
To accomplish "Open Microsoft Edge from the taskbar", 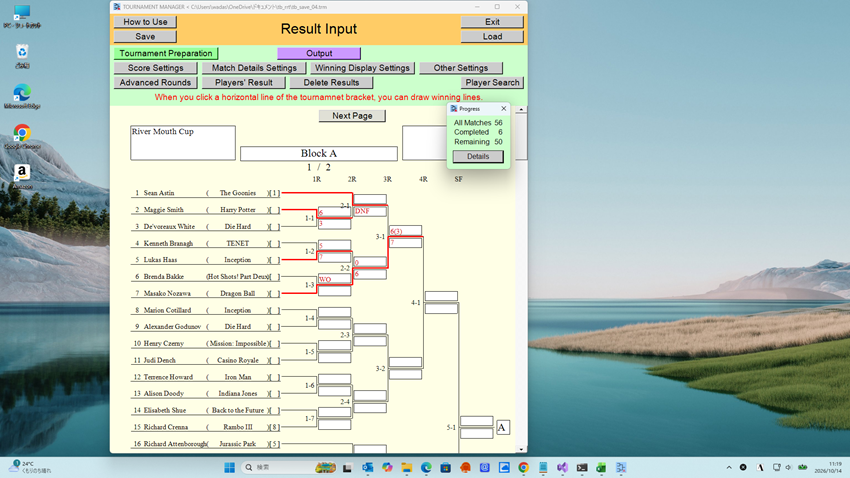I will pyautogui.click(x=426, y=467).
